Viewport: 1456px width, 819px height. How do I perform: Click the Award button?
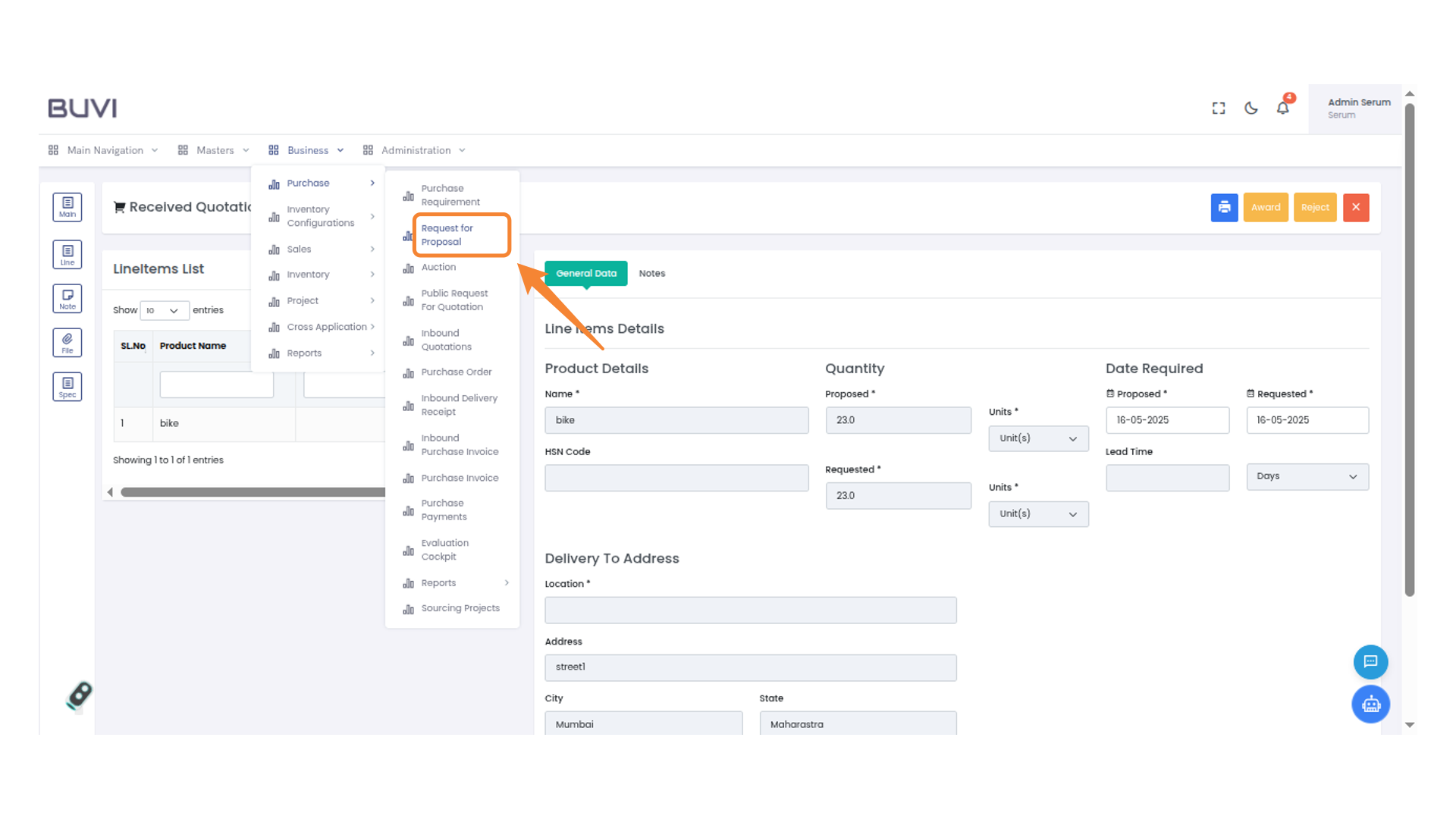[x=1265, y=207]
